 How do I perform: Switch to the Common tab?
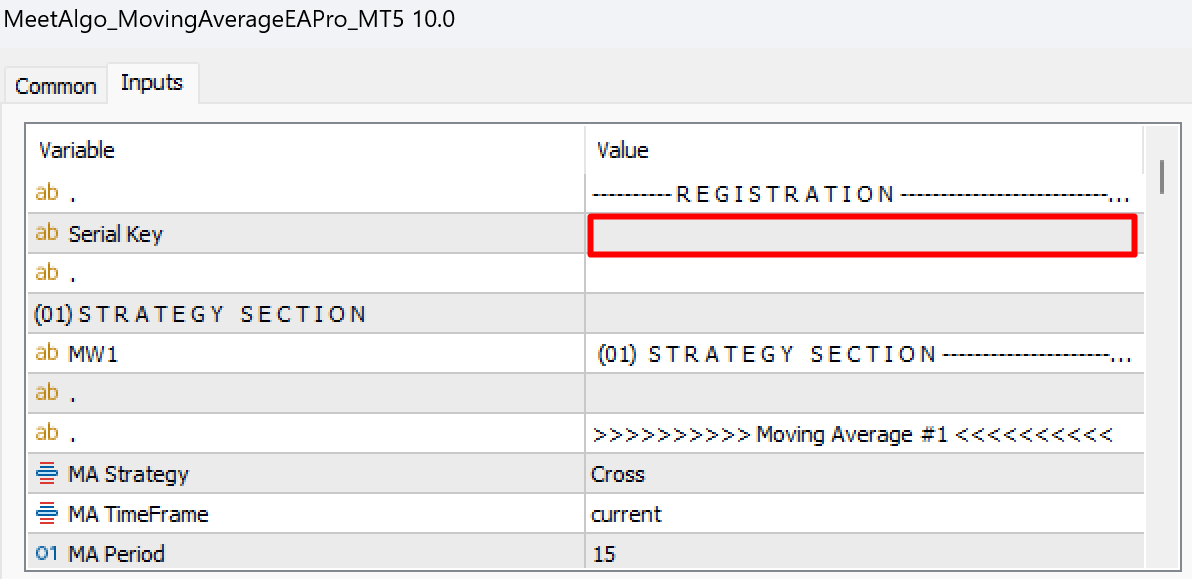(56, 86)
